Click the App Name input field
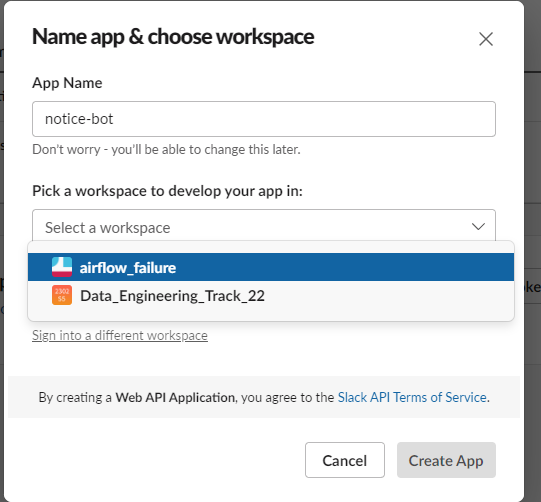541x502 pixels. [264, 119]
